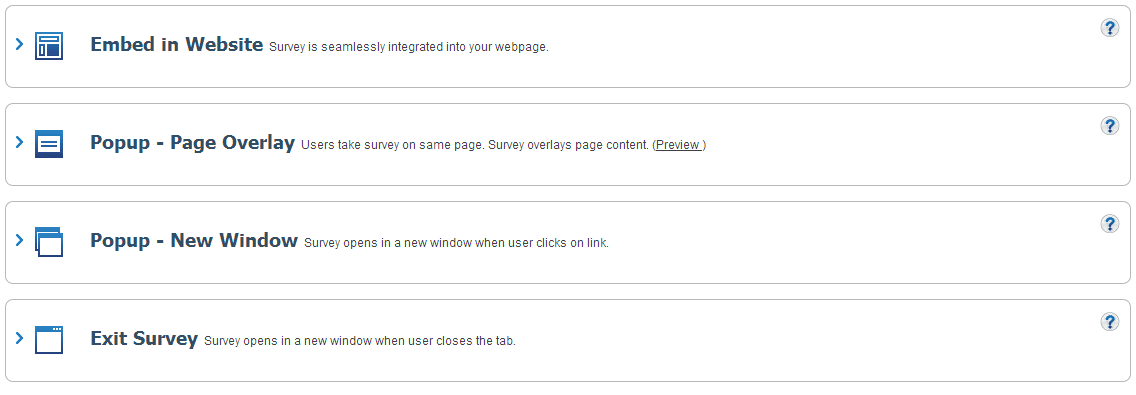Open help for Exit Survey
The height and width of the screenshot is (395, 1136).
pos(1109,321)
